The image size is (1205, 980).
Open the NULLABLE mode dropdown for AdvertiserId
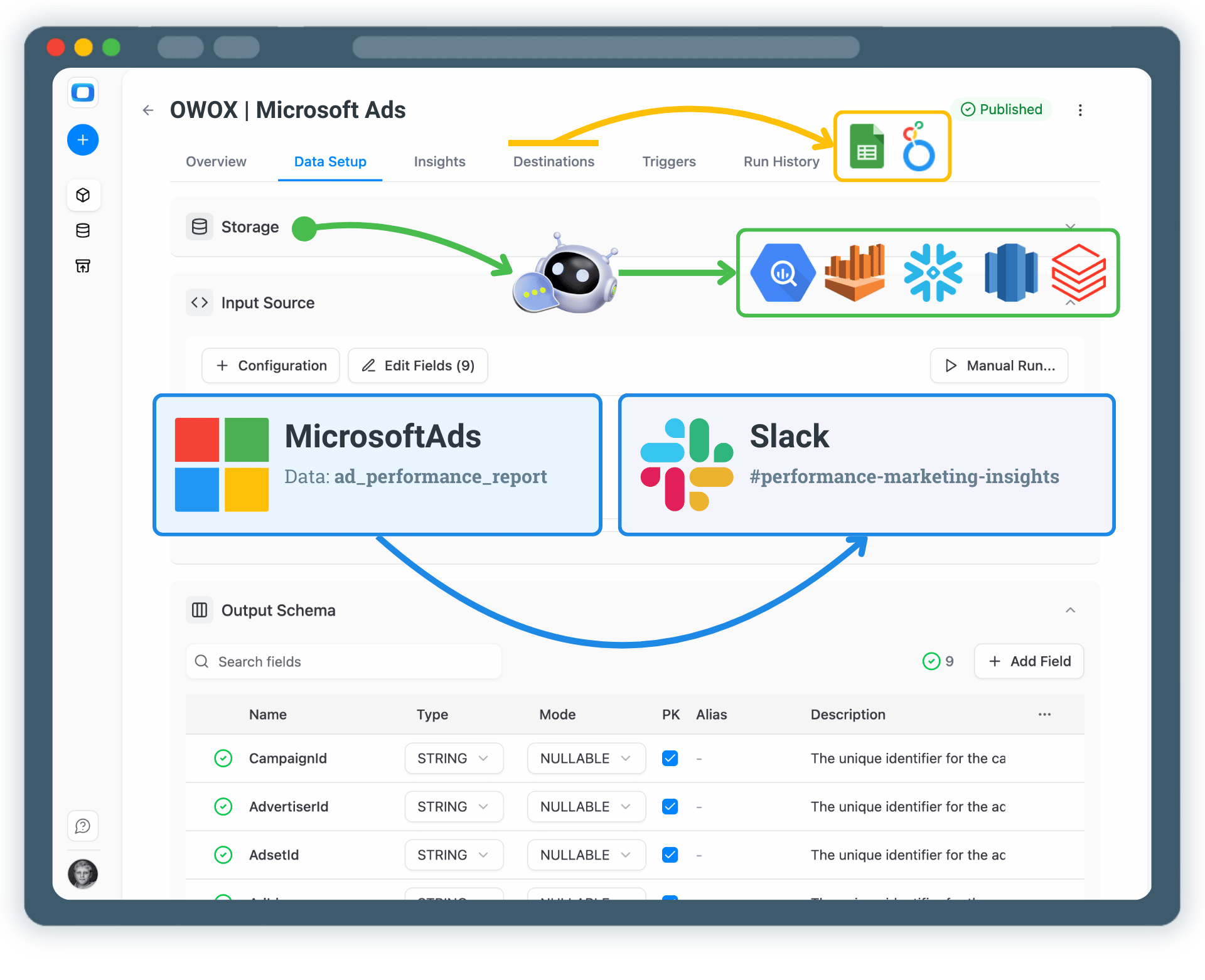586,806
